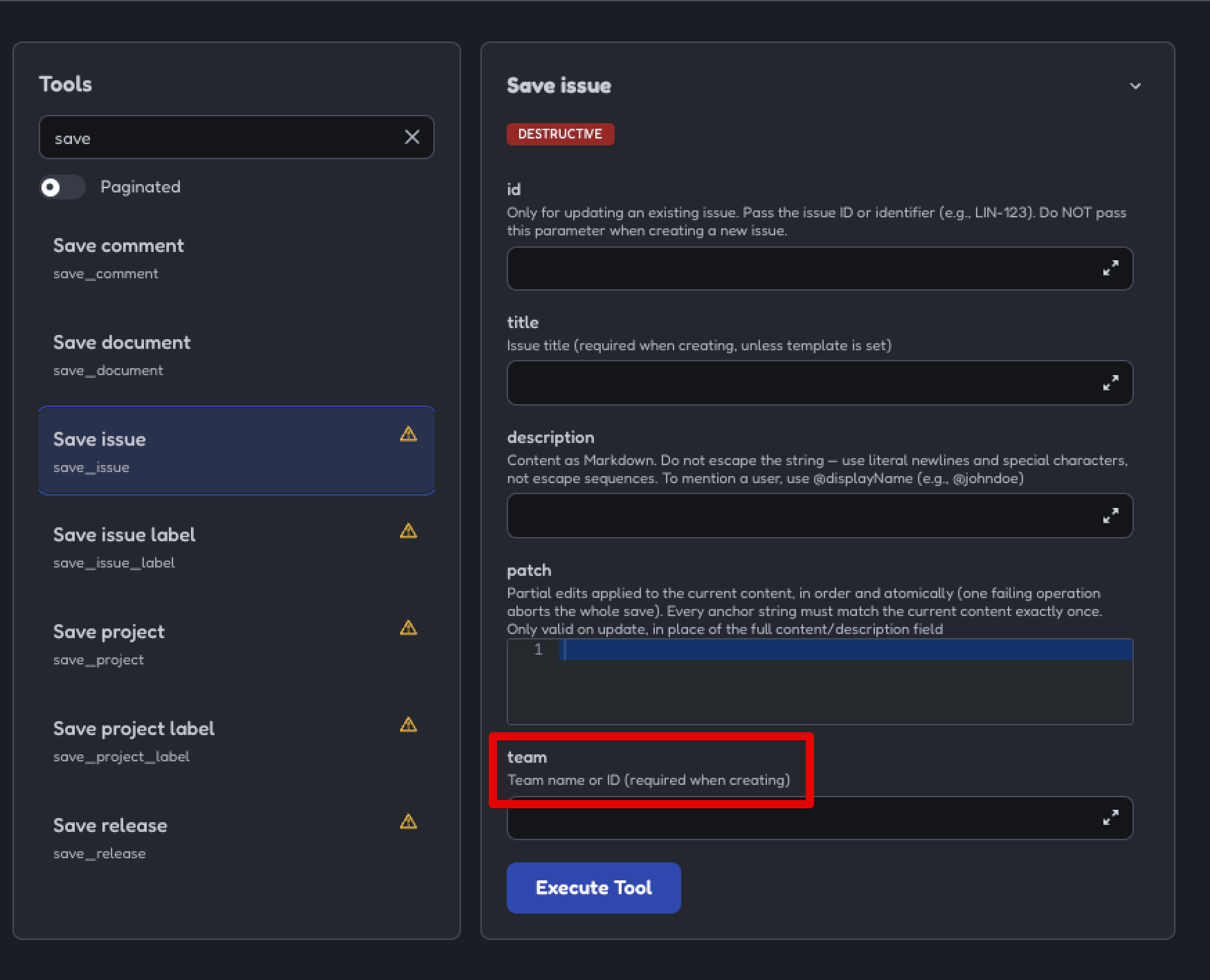Select the Save issue tool
The width and height of the screenshot is (1210, 980).
click(x=237, y=451)
